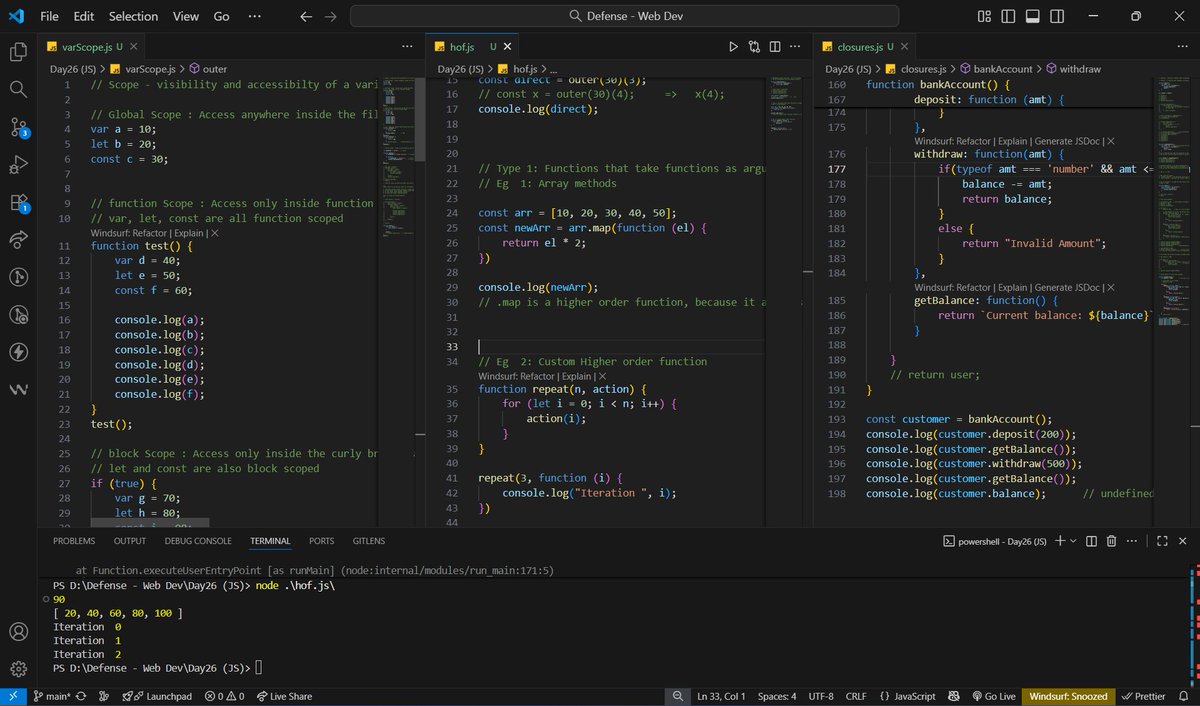
Task: Open the Source Control view
Action: (x=18, y=127)
